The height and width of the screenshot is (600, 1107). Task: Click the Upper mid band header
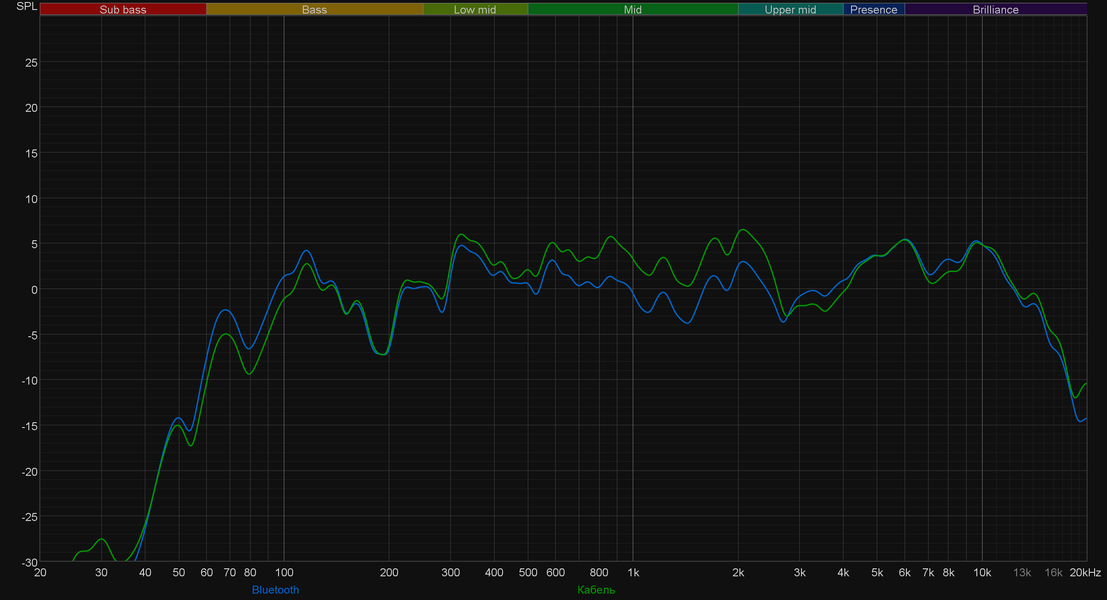[x=790, y=9]
